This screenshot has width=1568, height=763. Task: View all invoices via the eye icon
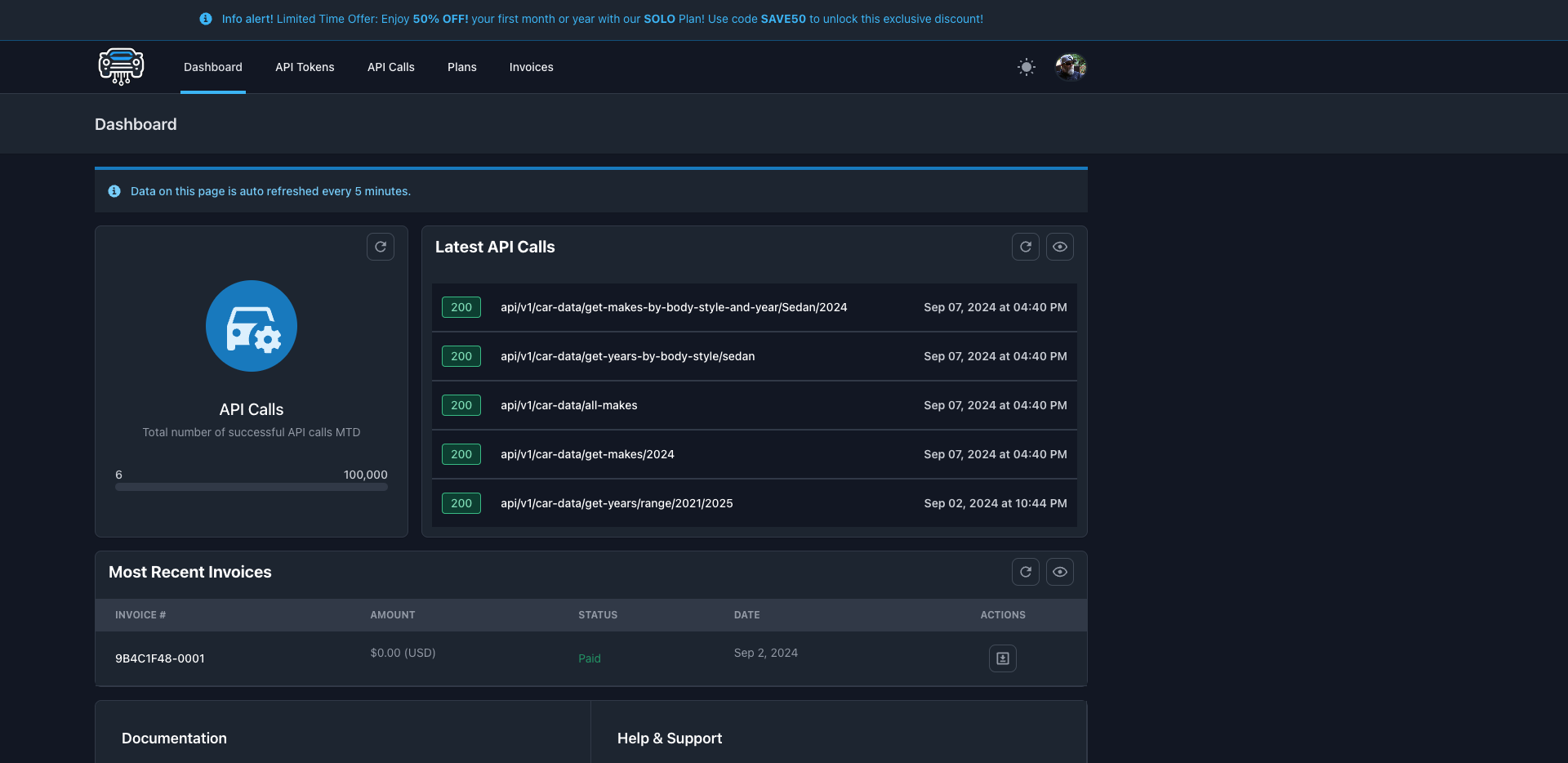click(x=1060, y=572)
